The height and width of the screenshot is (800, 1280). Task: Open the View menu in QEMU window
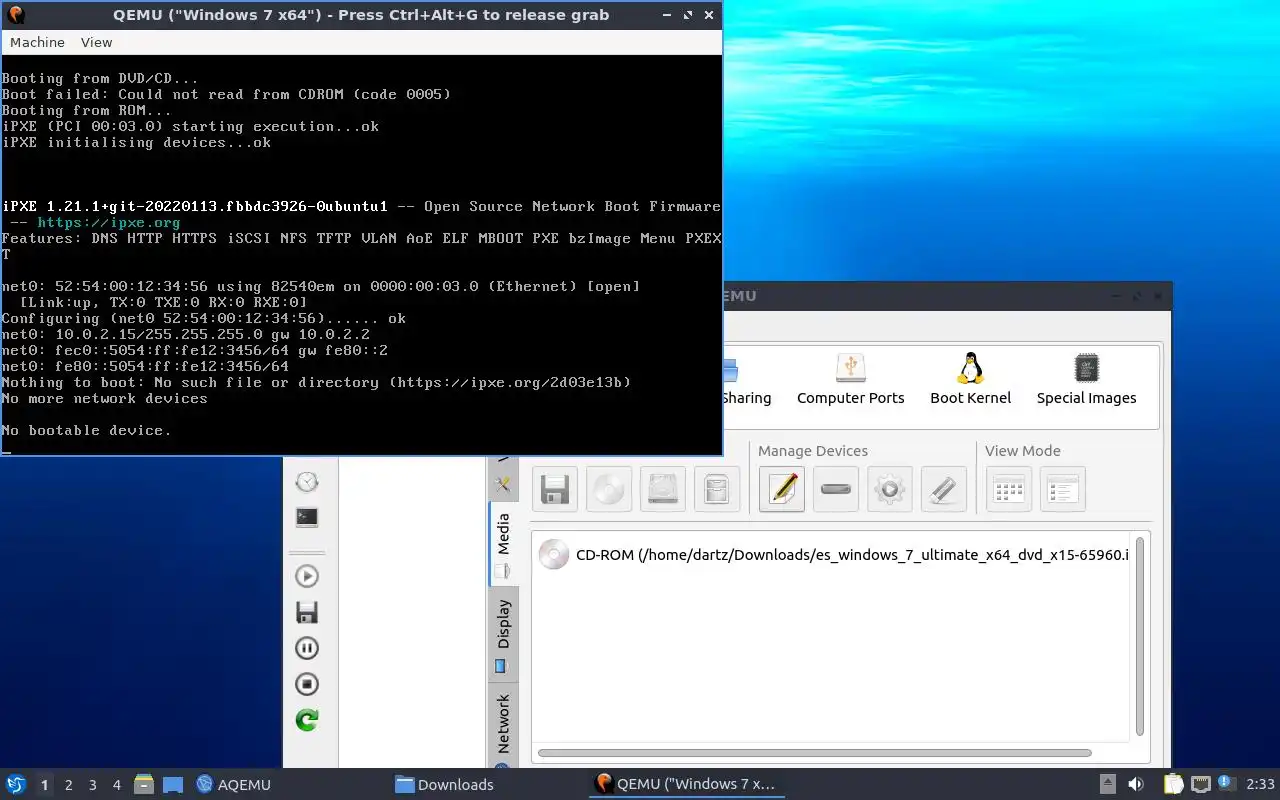[96, 42]
